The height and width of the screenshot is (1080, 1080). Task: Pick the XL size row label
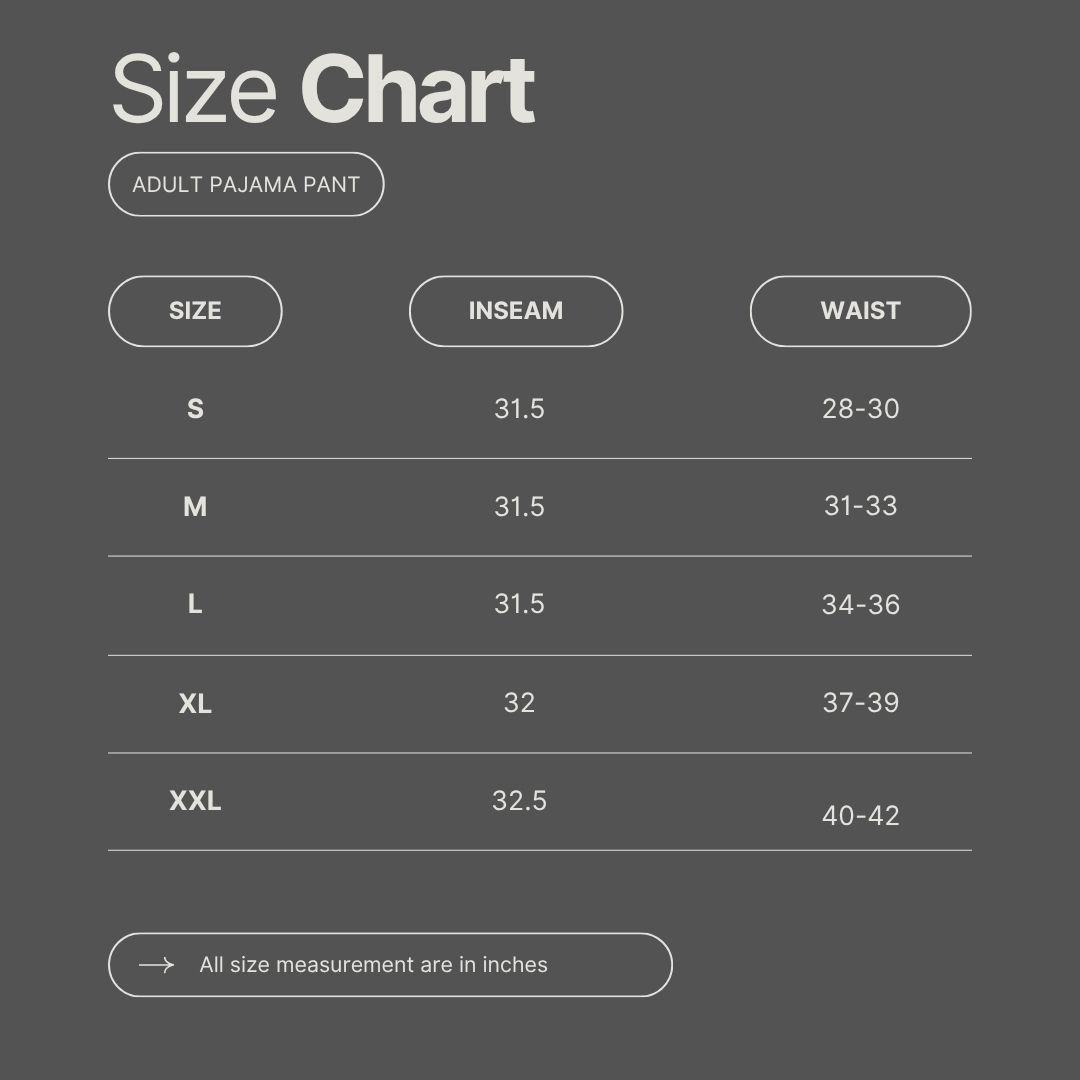pos(195,704)
